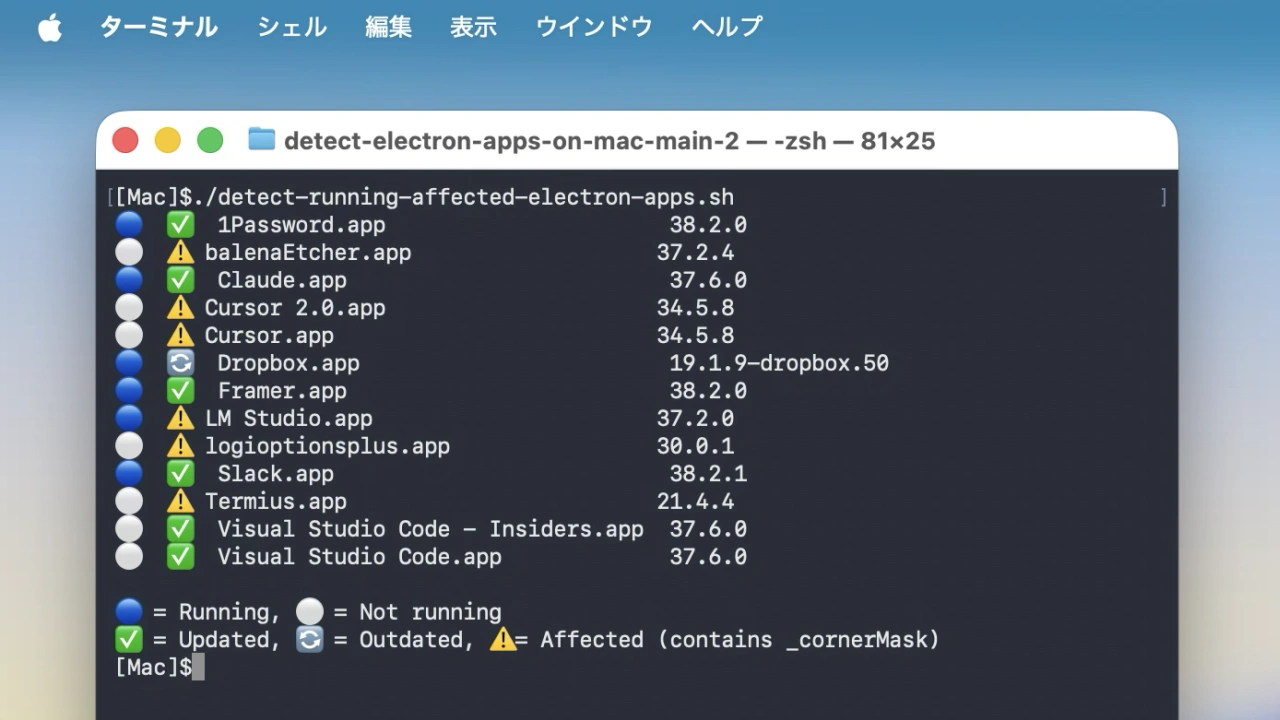The width and height of the screenshot is (1280, 720).
Task: Click the blue running indicator beside Claude.app
Action: pos(129,279)
